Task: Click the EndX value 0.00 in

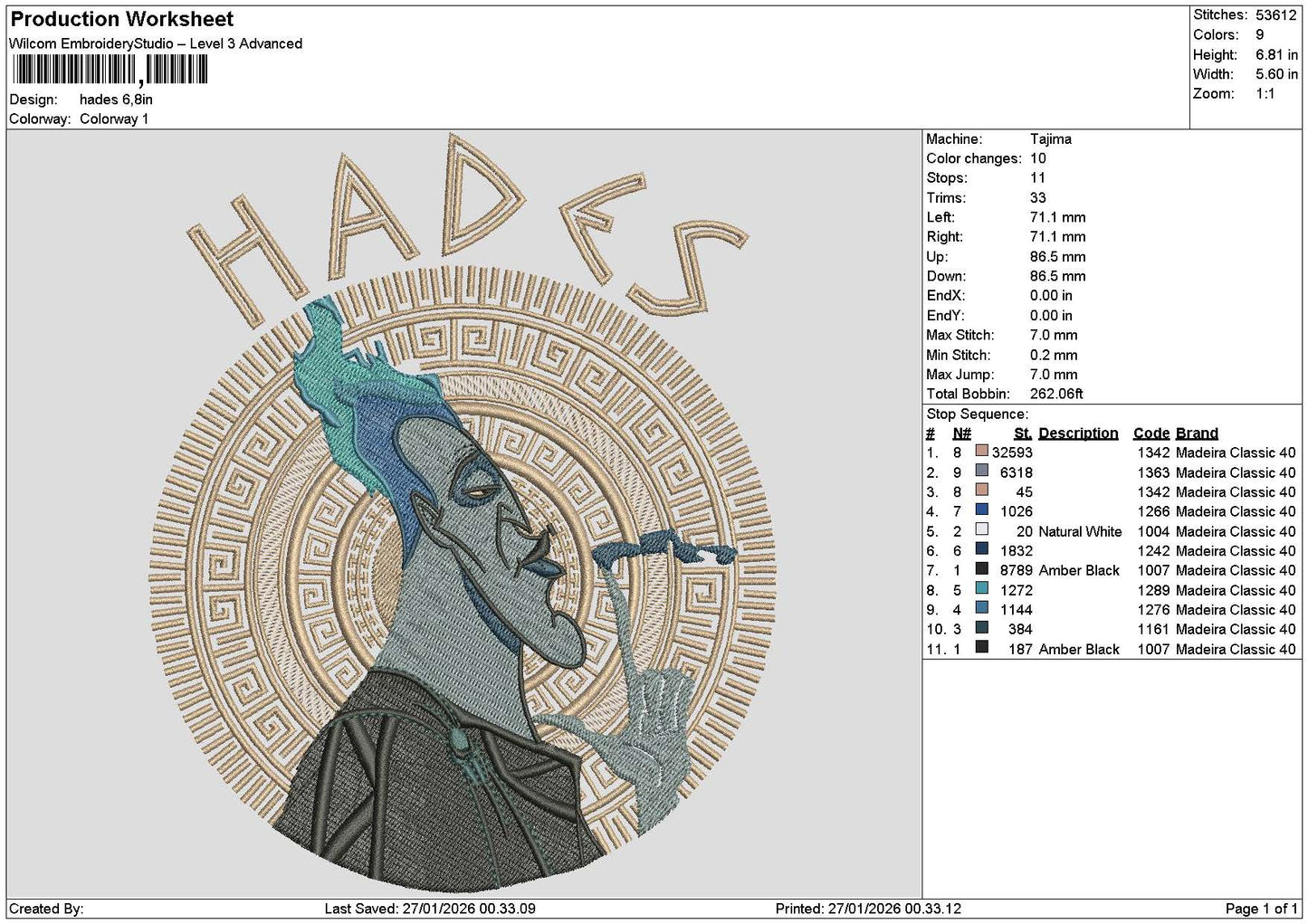Action: (1051, 296)
